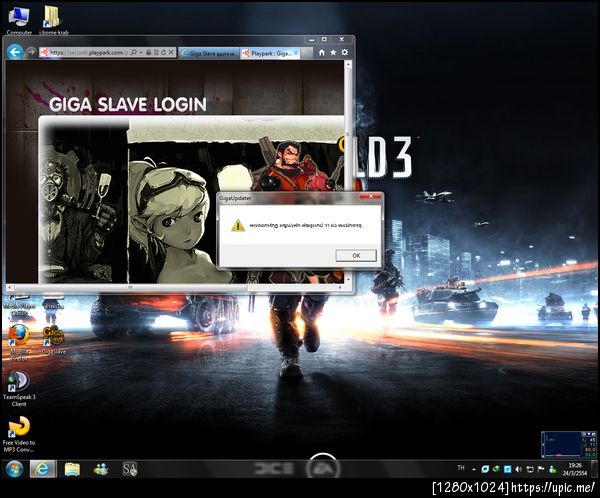600x498 pixels.
Task: Click the horizontal scrollbar right arrow
Action: coord(340,287)
